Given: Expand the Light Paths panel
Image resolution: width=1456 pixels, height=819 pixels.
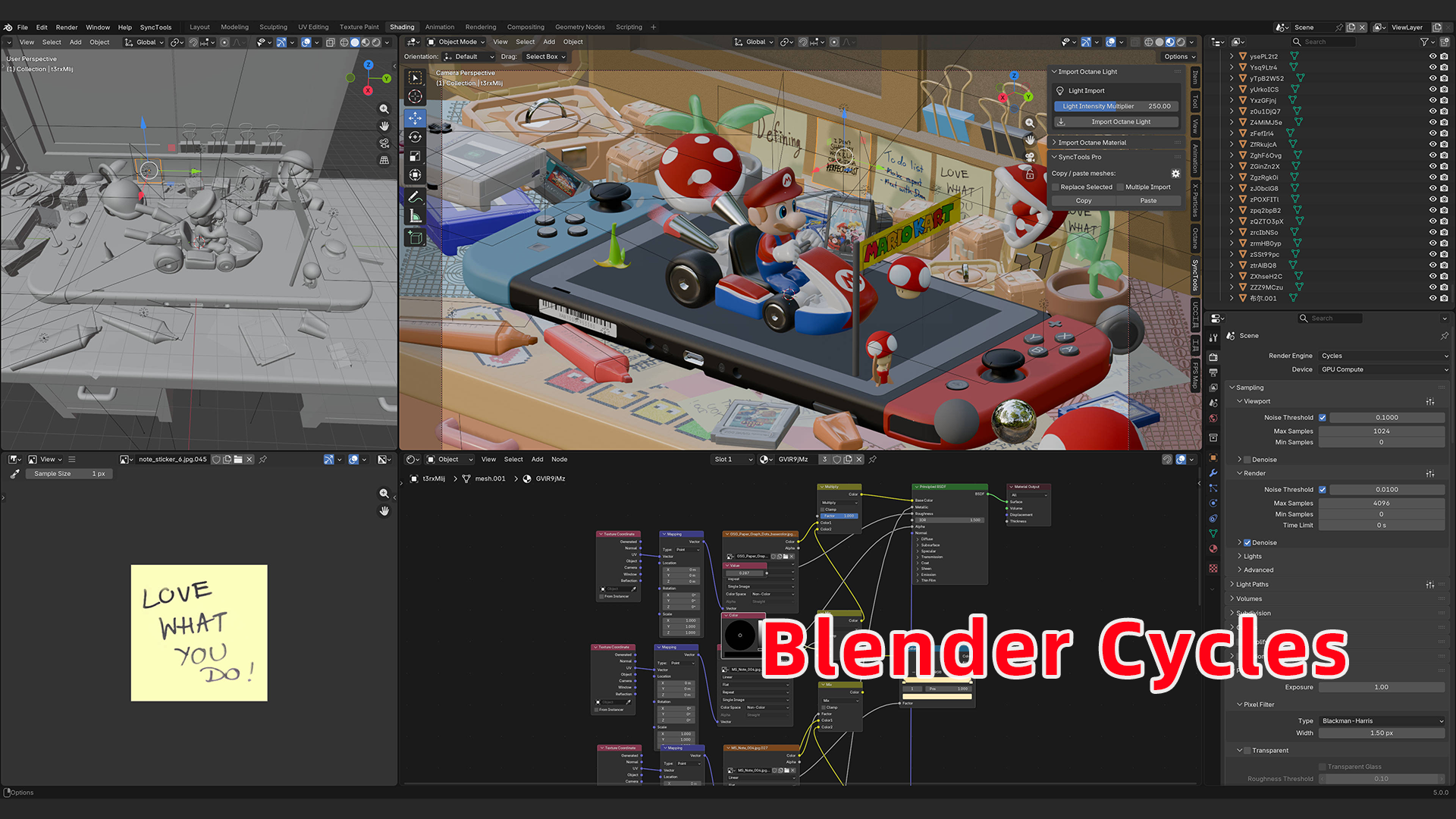Looking at the screenshot, I should point(1252,585).
